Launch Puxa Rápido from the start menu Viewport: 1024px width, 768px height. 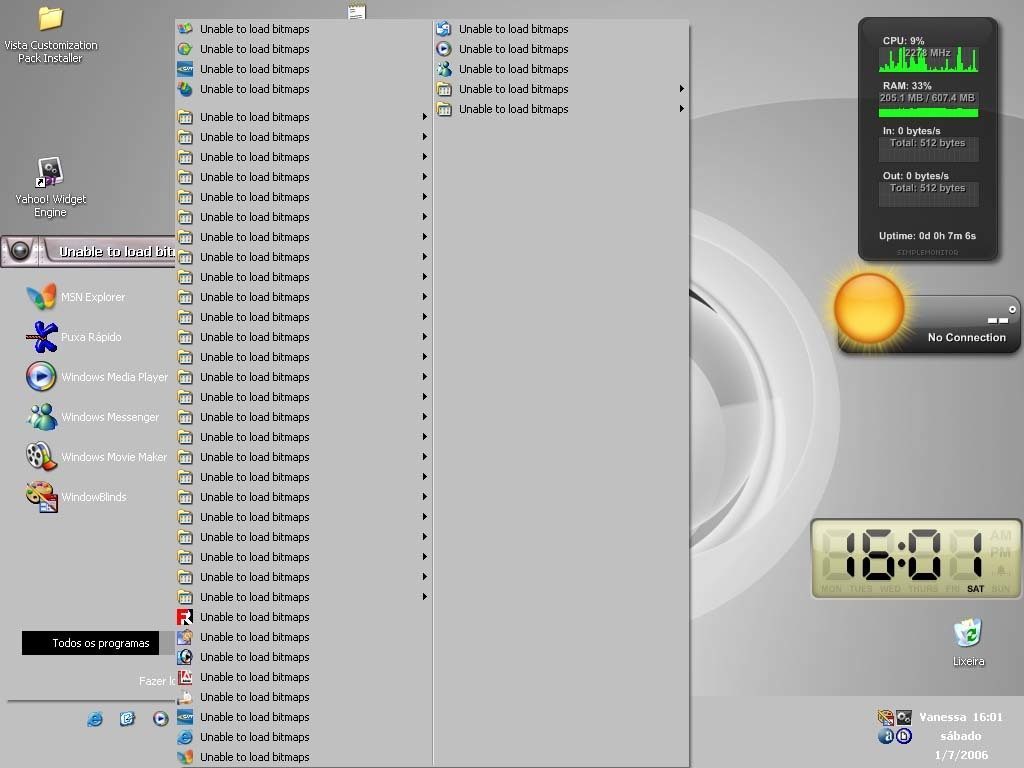(x=74, y=337)
